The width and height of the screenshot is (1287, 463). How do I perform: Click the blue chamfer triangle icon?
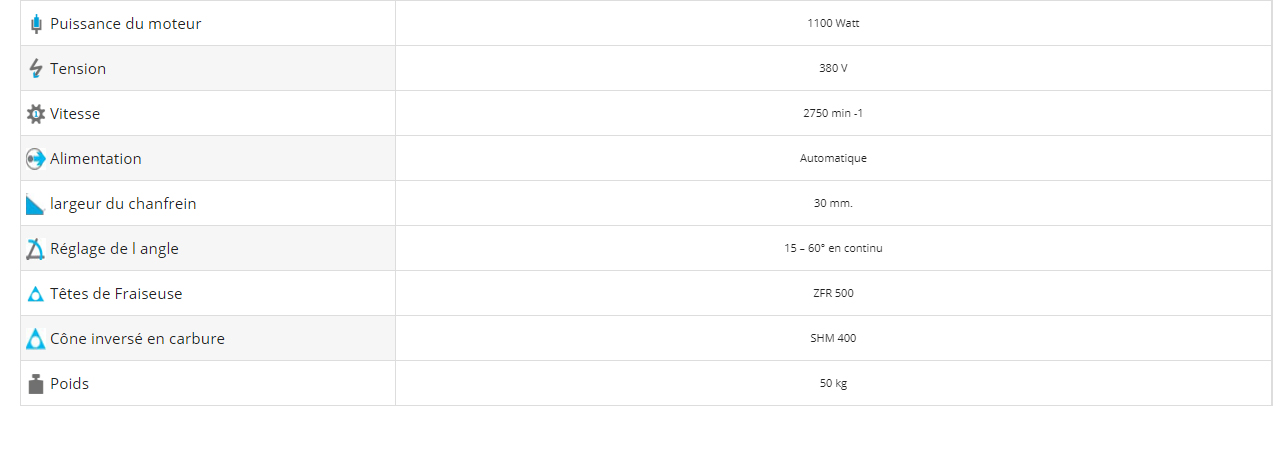coord(36,204)
